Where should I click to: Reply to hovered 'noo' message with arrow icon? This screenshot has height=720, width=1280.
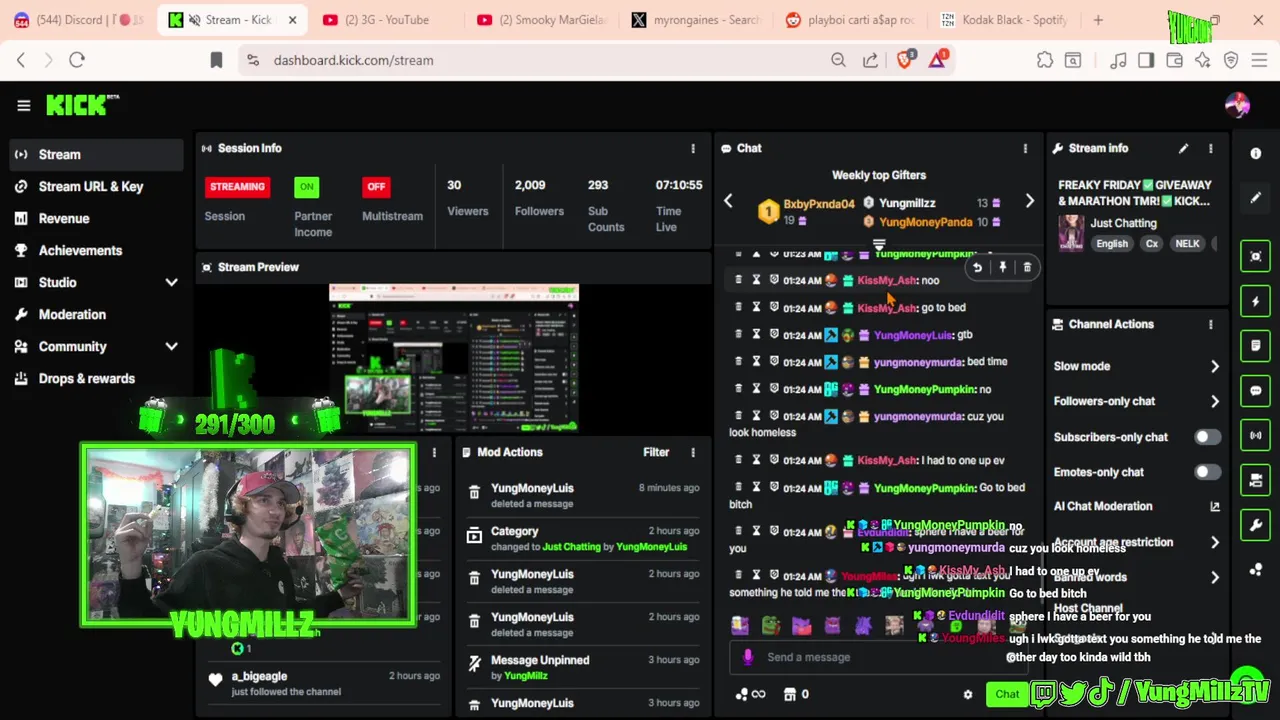977,267
